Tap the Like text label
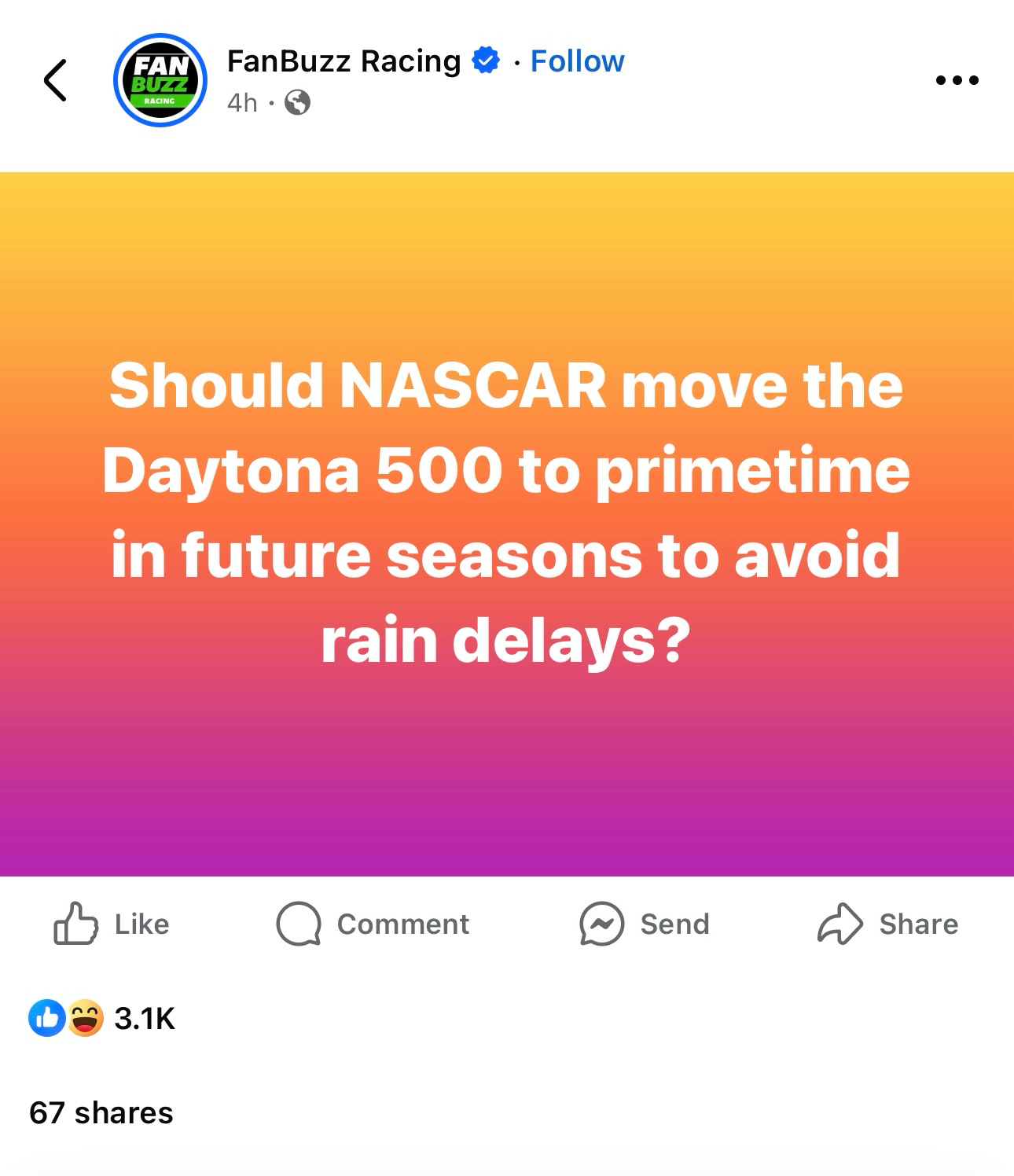The width and height of the screenshot is (1014, 1176). pos(141,924)
